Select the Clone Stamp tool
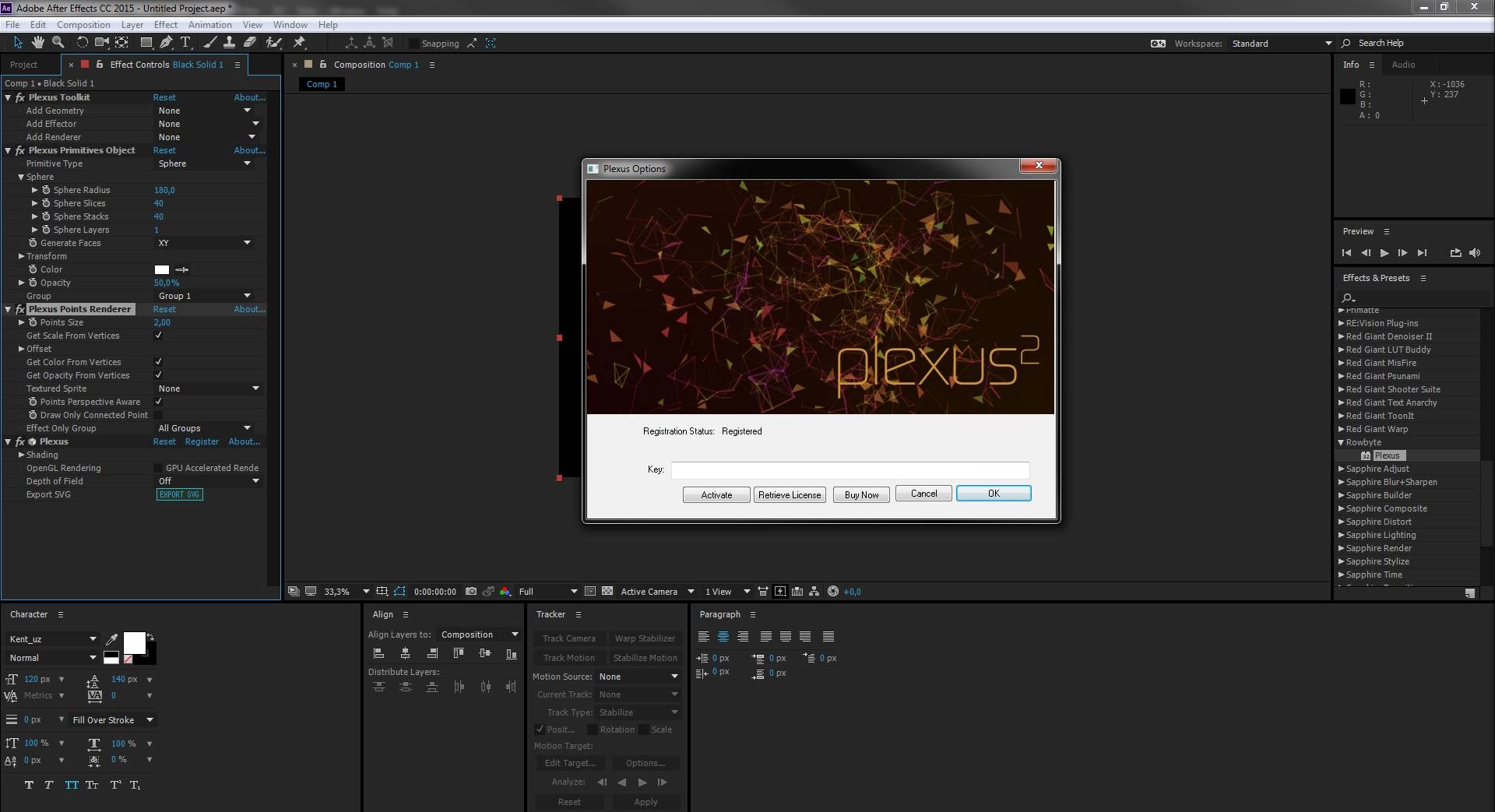 (x=229, y=42)
